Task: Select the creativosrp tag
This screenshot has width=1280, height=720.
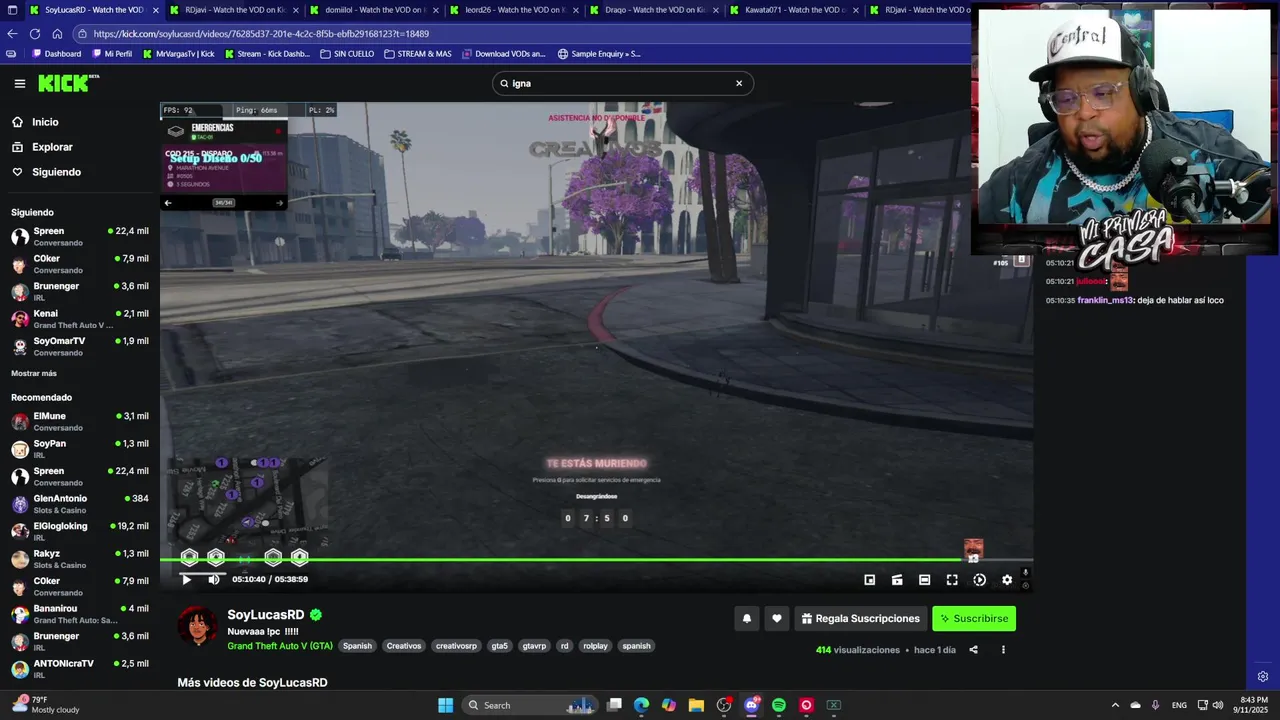Action: pyautogui.click(x=456, y=646)
